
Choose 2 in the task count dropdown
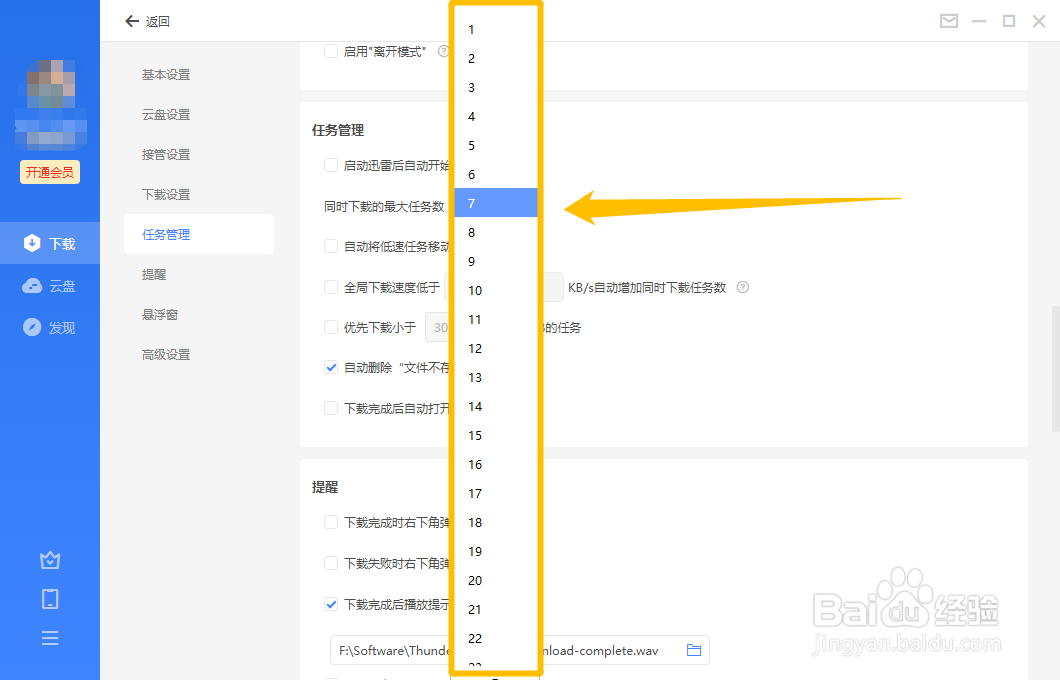[496, 59]
